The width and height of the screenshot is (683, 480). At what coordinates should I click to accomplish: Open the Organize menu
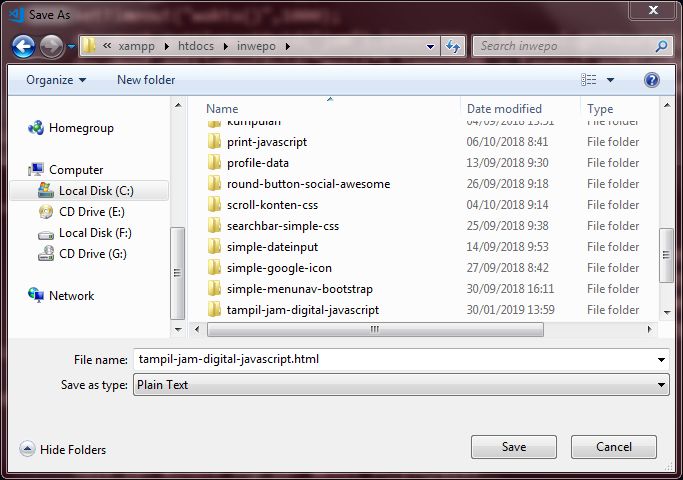point(56,80)
